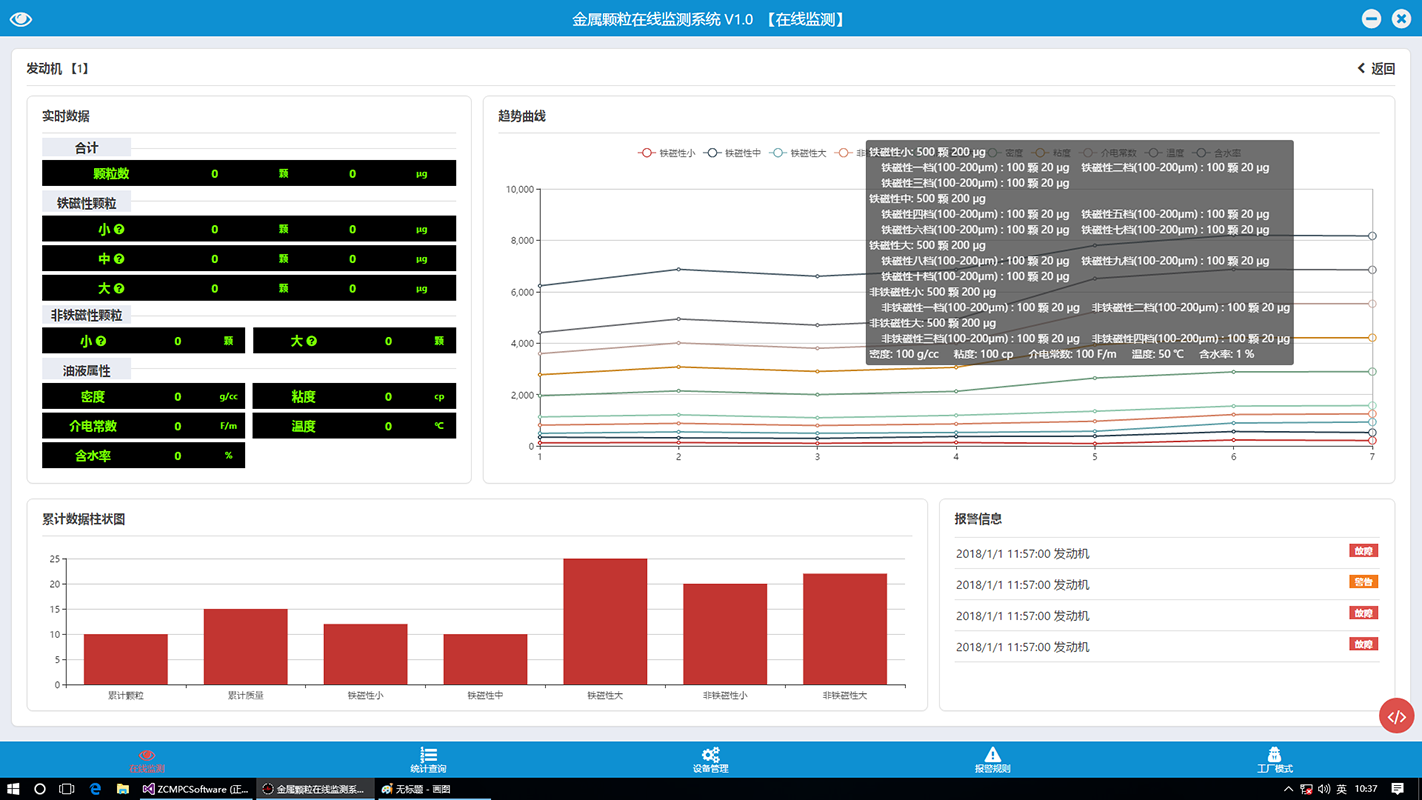Viewport: 1422px width, 800px height.
Task: Toggle 铁磁性大 series in chart legend
Action: (x=798, y=153)
